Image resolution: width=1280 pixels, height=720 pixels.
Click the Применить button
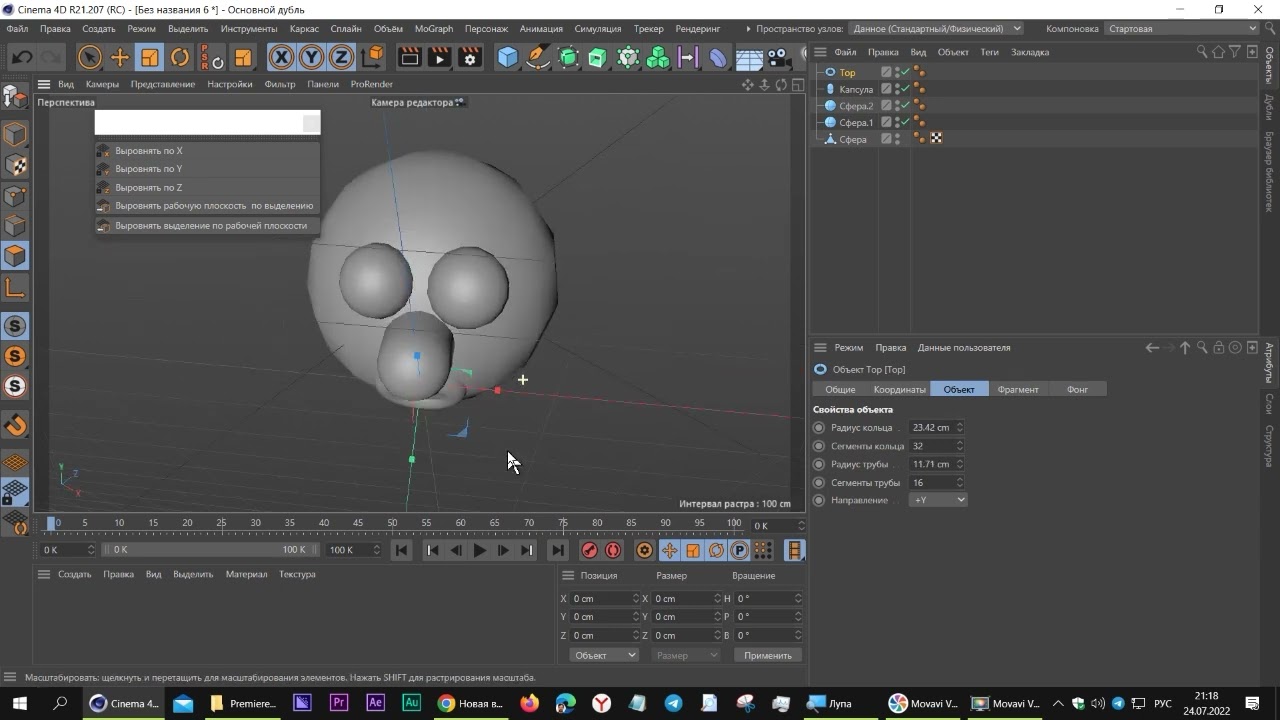[x=768, y=656]
